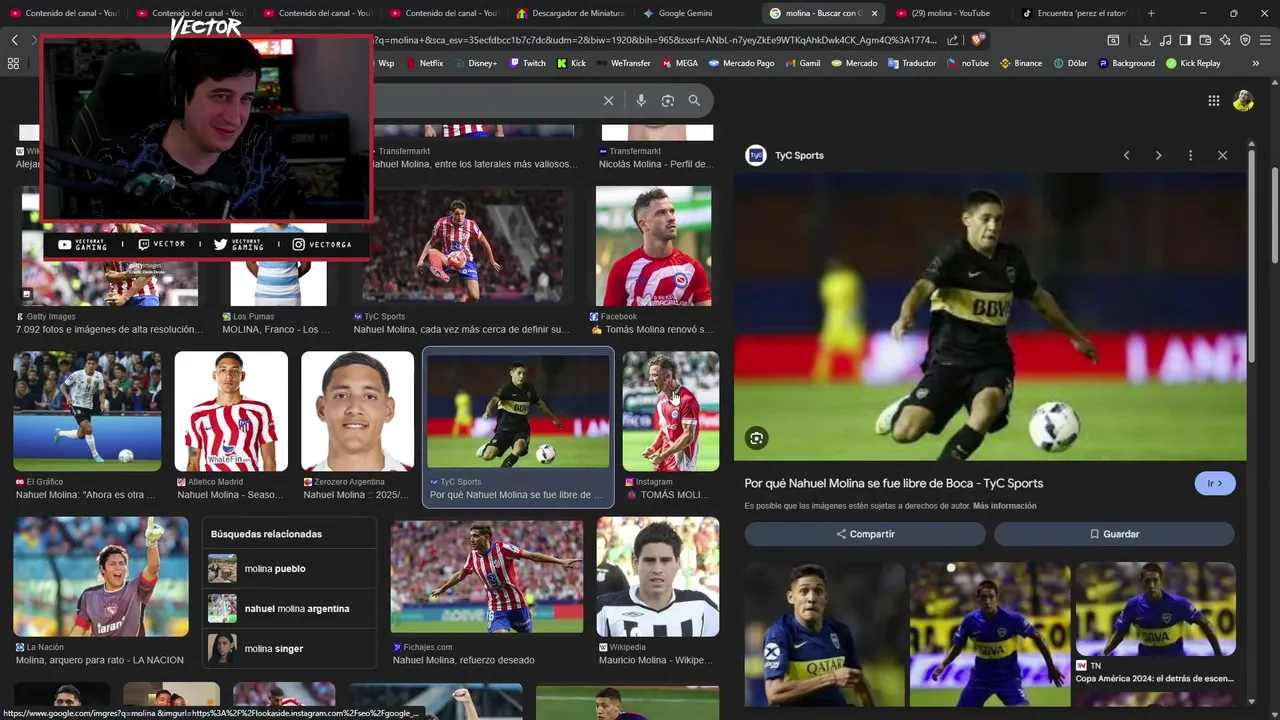
Task: Switch to the Descargador de Miniatura tab
Action: click(570, 13)
